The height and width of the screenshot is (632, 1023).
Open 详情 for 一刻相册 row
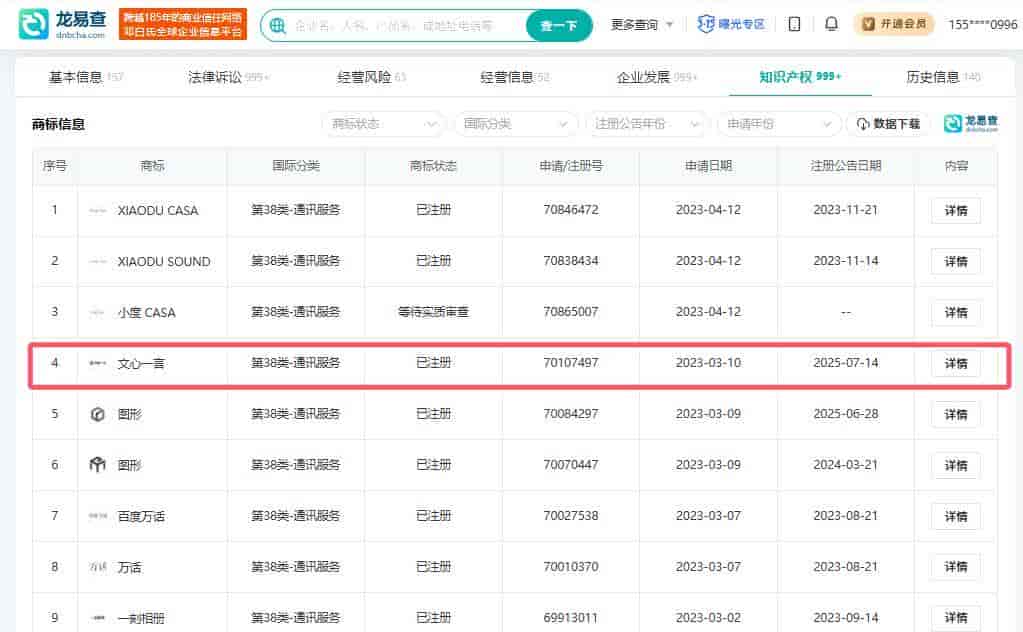point(956,617)
